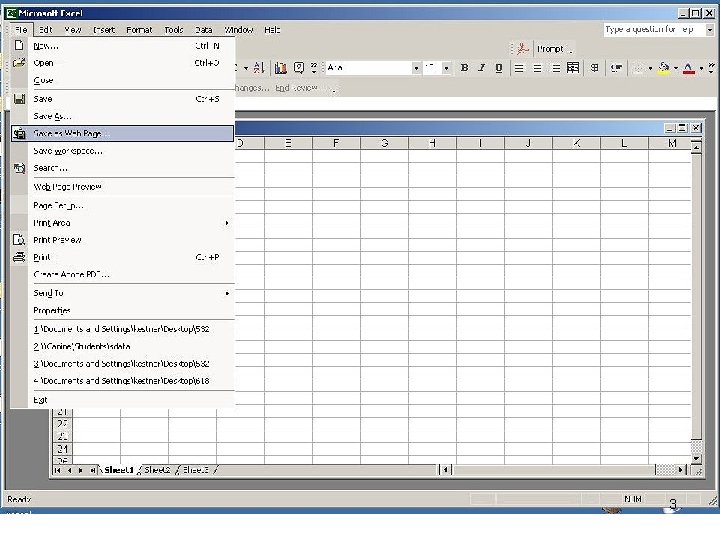Click the Currency style icon
This screenshot has height=540, width=720.
point(594,68)
